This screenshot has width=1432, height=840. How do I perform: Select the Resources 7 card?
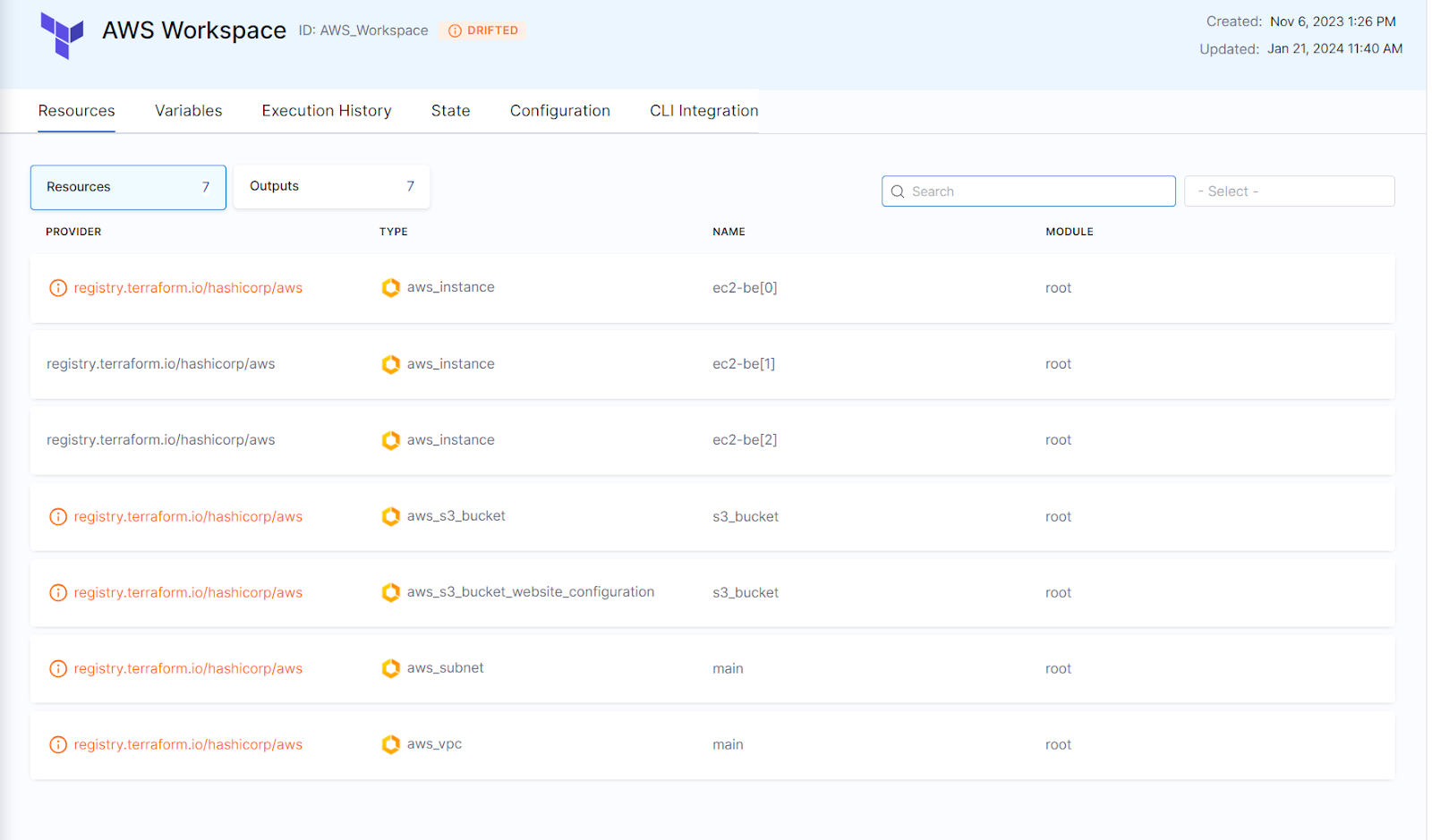click(128, 187)
